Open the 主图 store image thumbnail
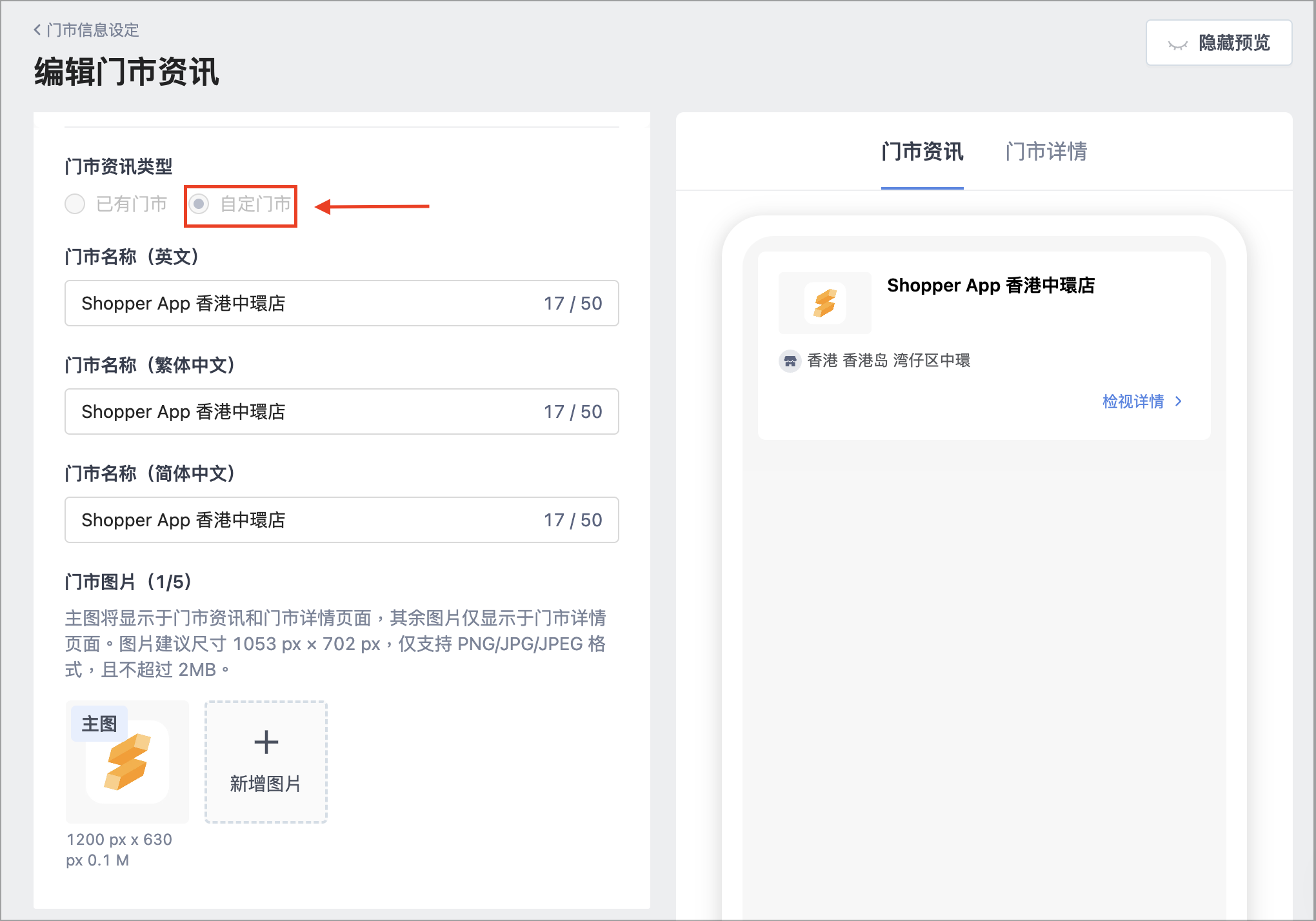 (127, 762)
